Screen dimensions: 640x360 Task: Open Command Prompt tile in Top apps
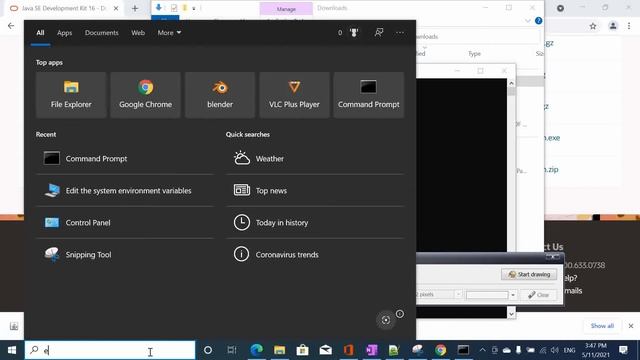369,95
